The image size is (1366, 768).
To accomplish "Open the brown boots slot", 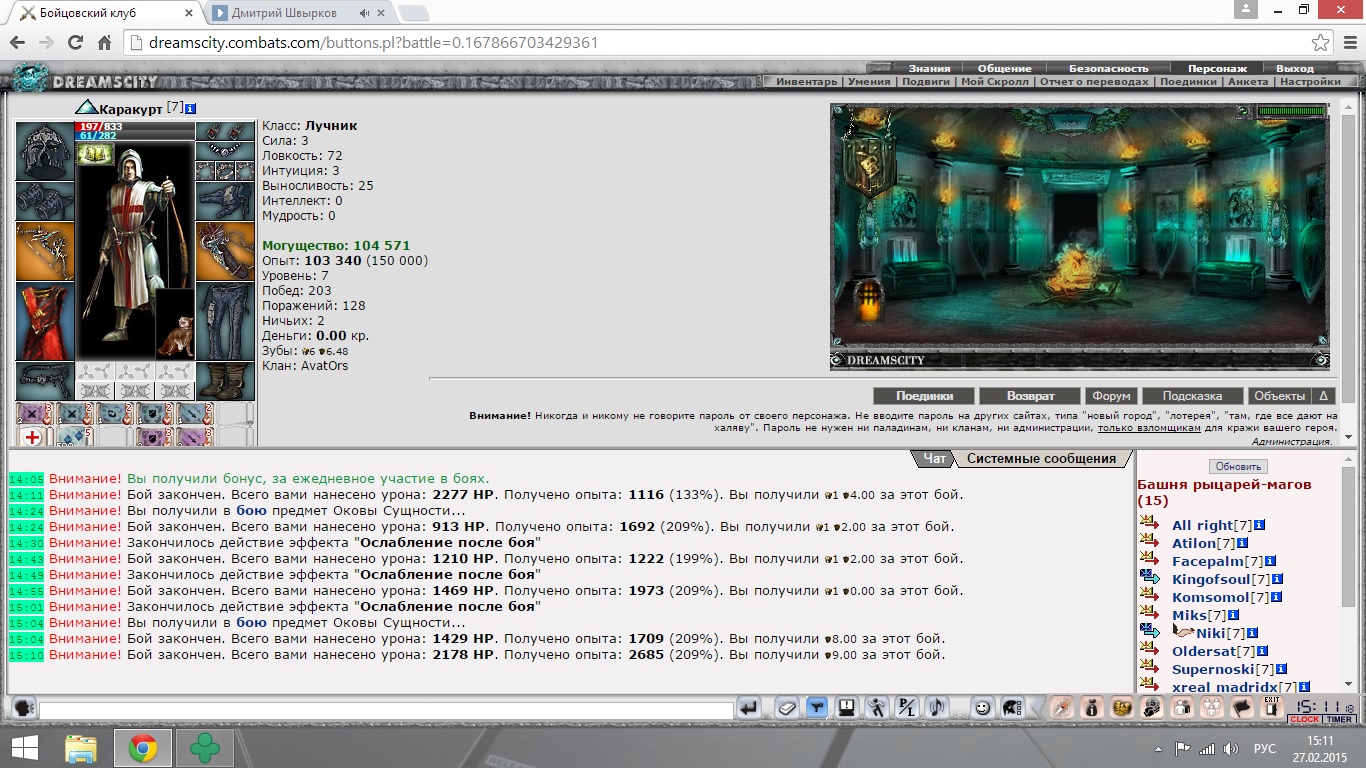I will tap(224, 381).
